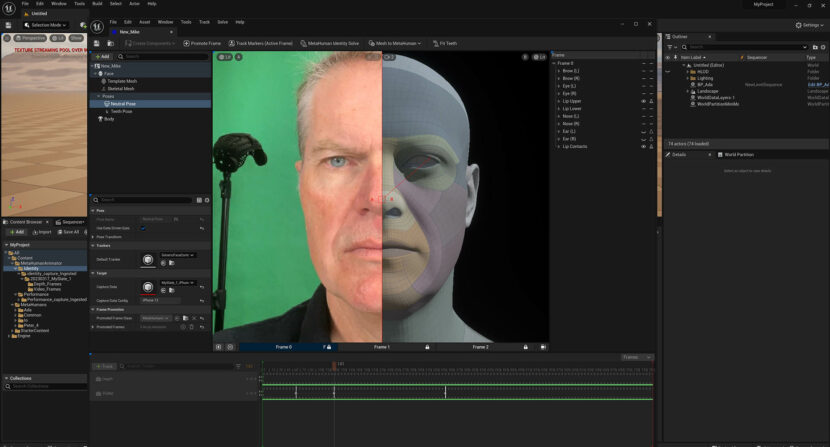Open the Settings button at top right
Screen dimensions: 830x447
coord(809,25)
